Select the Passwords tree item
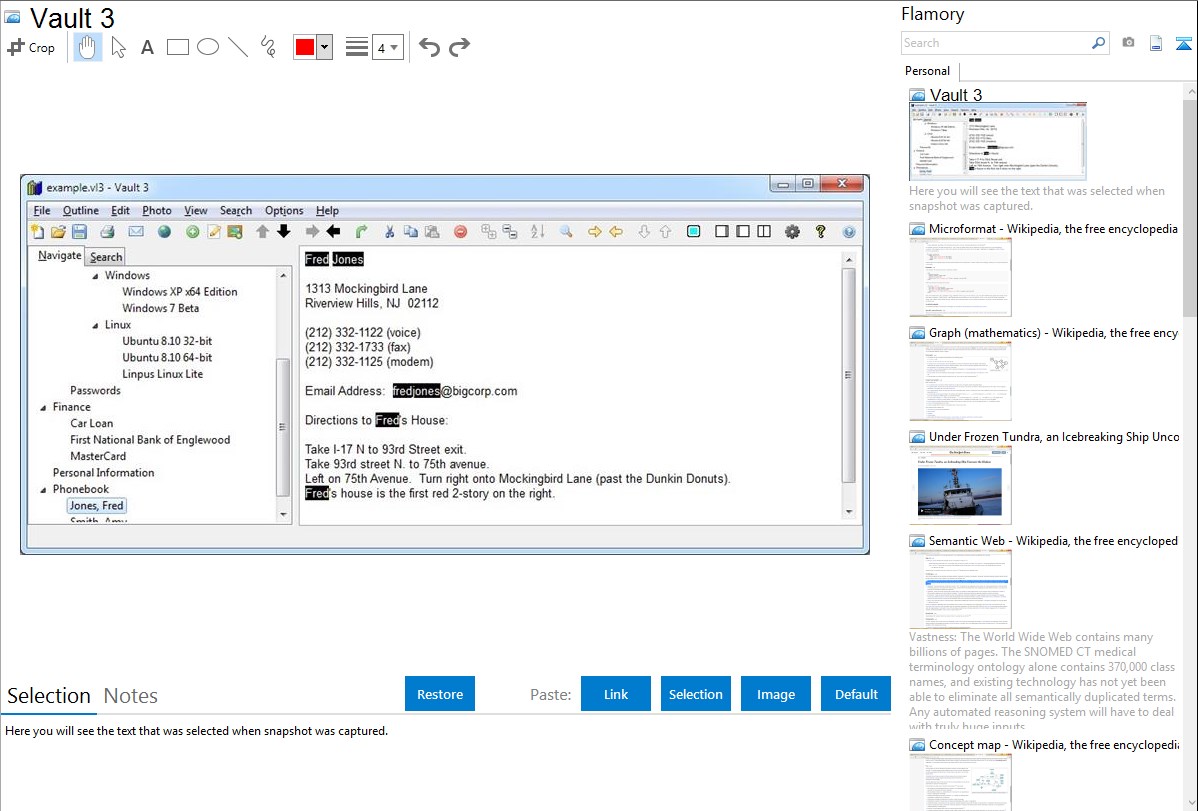The height and width of the screenshot is (811, 1198). tap(96, 391)
